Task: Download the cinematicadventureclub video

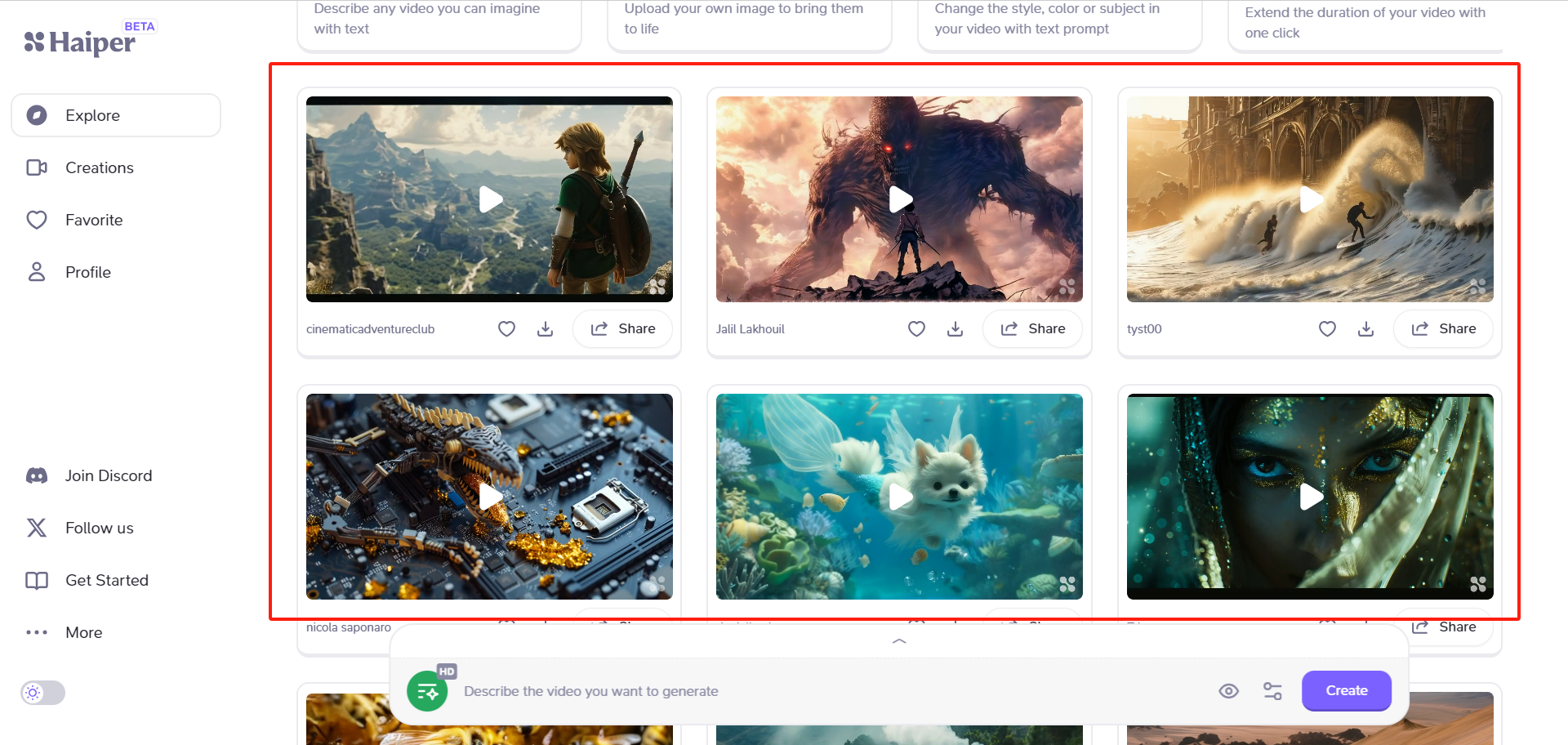Action: (x=546, y=328)
